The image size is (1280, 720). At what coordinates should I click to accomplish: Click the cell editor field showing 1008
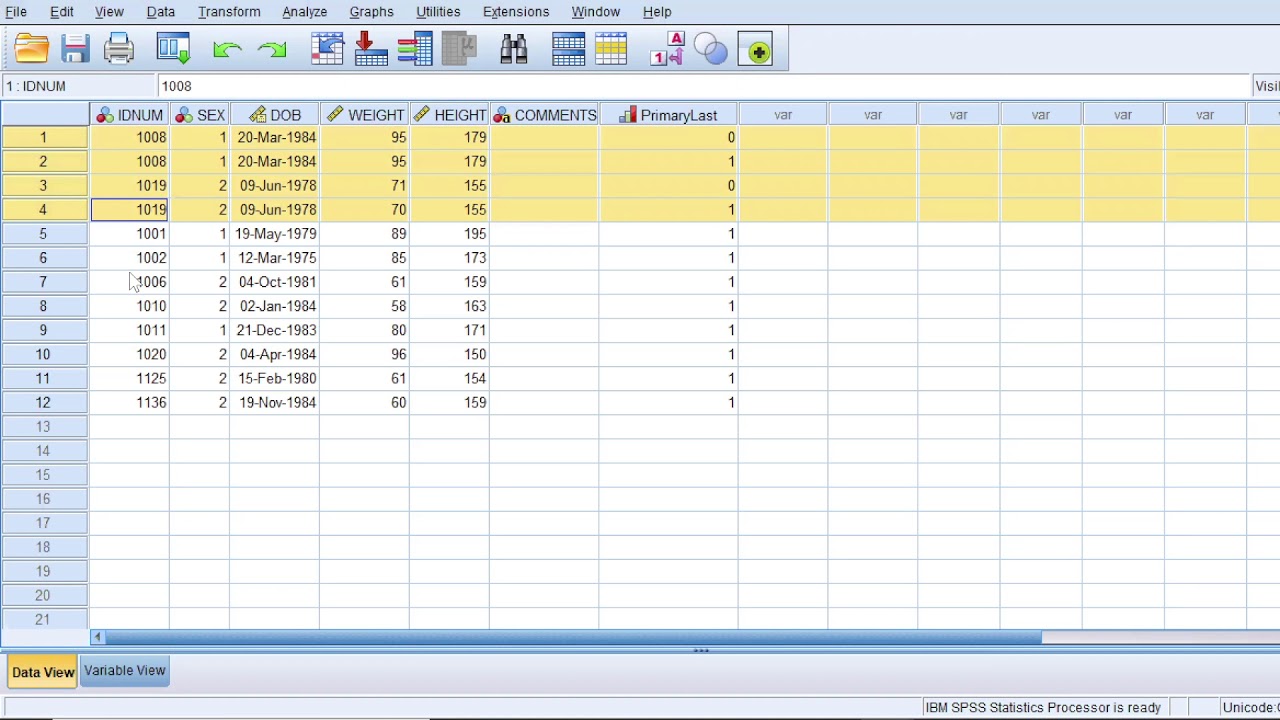[x=704, y=86]
